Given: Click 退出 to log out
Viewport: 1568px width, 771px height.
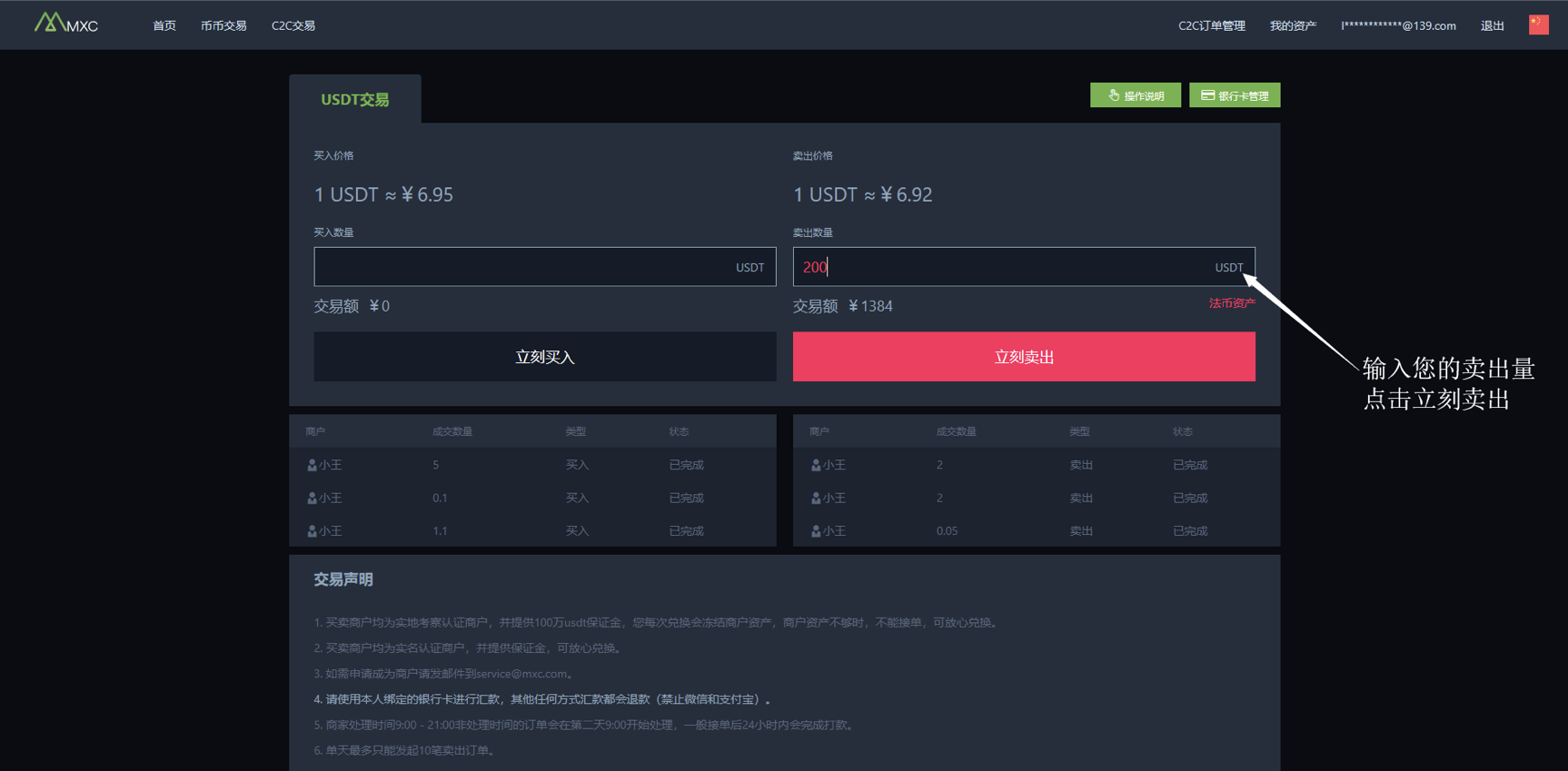Looking at the screenshot, I should pos(1492,25).
